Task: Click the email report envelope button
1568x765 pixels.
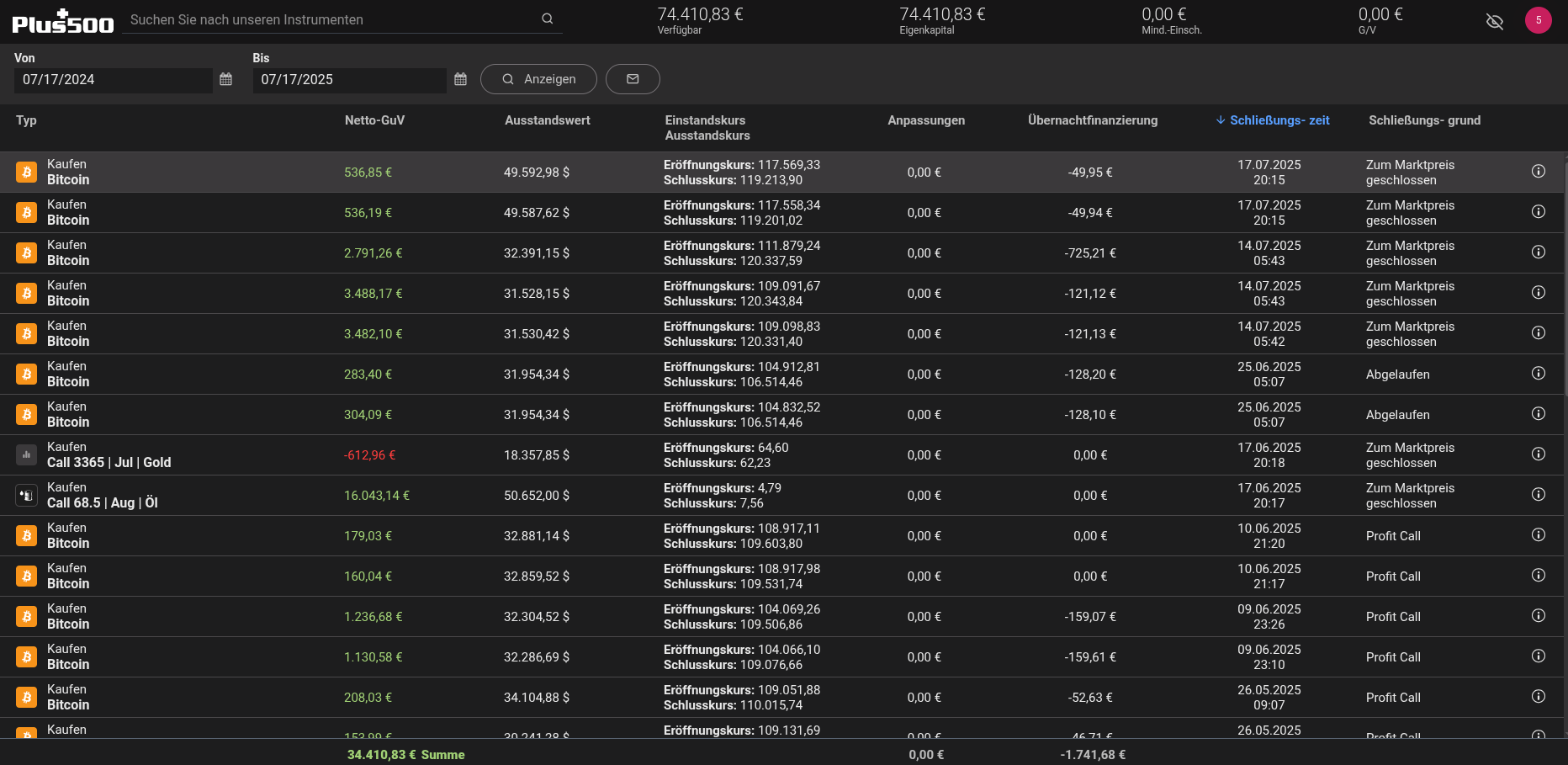Action: point(633,79)
